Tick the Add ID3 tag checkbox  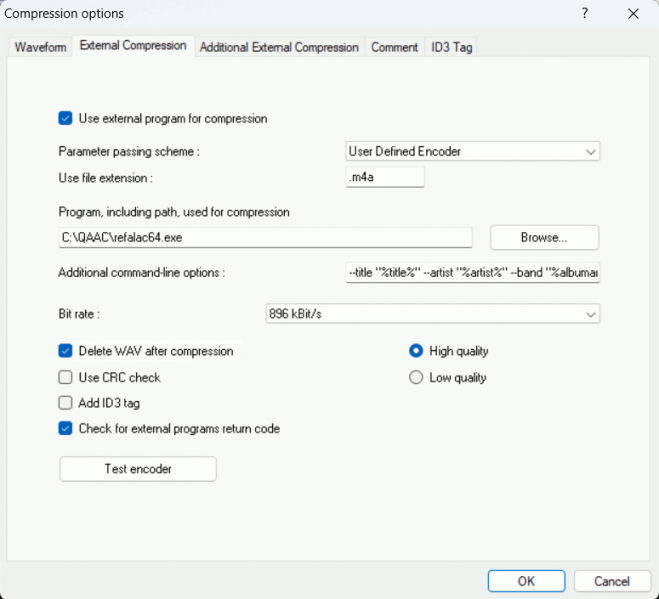tap(66, 403)
